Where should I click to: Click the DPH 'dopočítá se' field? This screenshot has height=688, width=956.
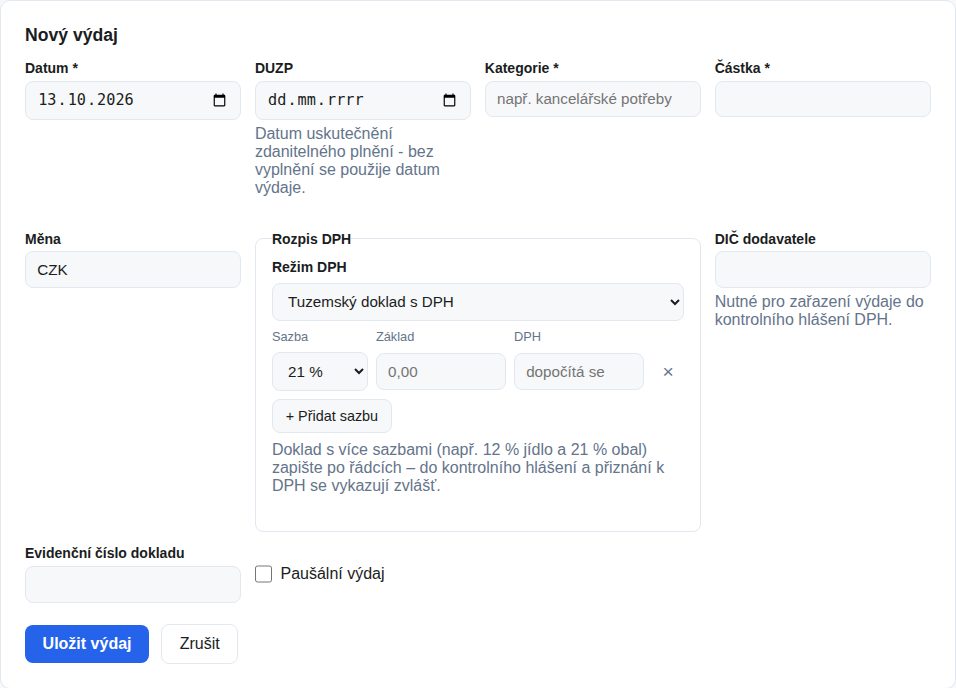click(x=579, y=371)
